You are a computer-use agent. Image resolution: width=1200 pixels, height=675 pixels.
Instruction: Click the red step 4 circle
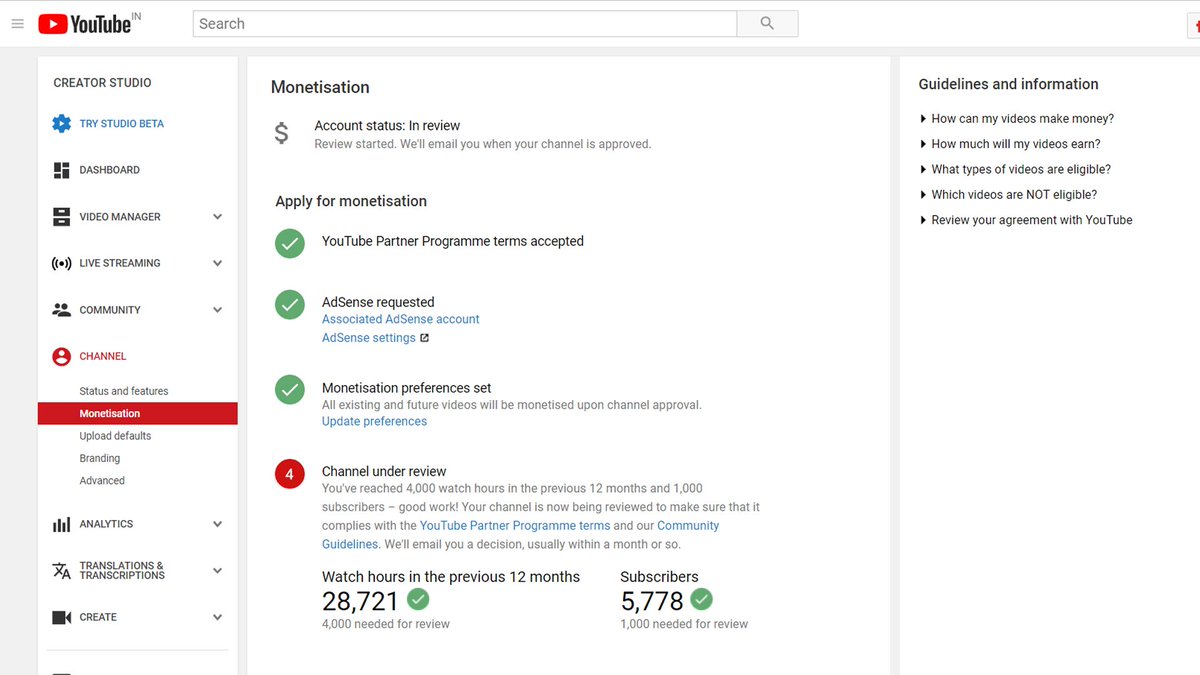click(290, 474)
